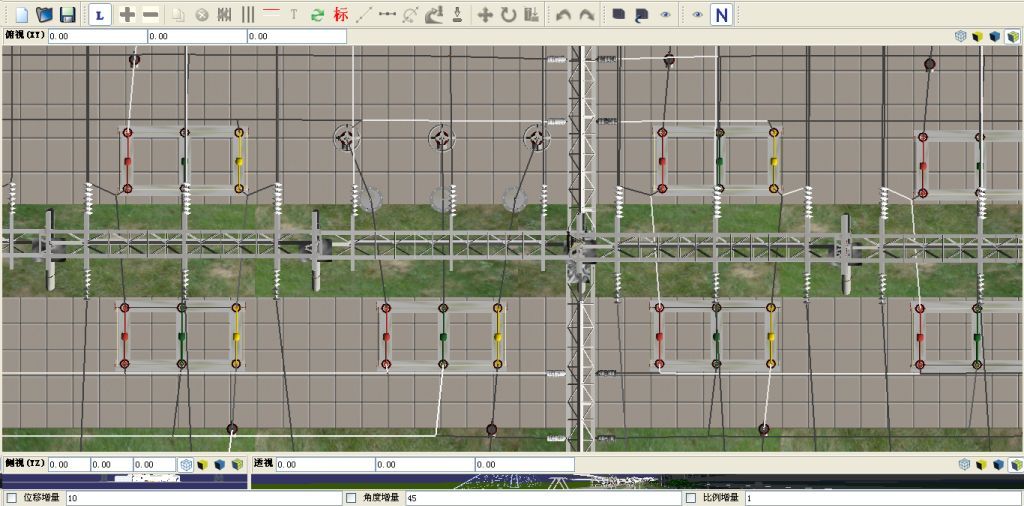Save the scene with the floppy disk icon

click(x=67, y=15)
